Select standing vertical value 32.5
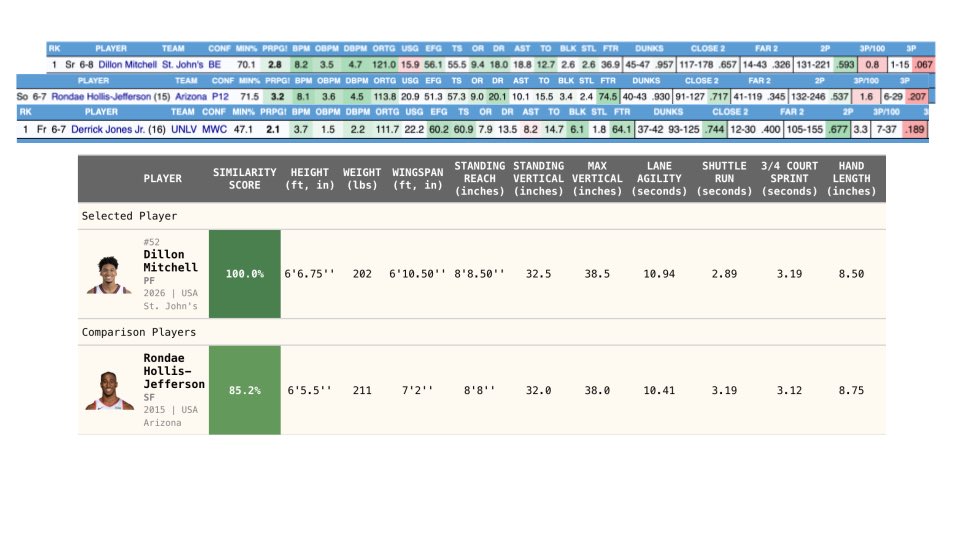The image size is (960, 540). 538,274
